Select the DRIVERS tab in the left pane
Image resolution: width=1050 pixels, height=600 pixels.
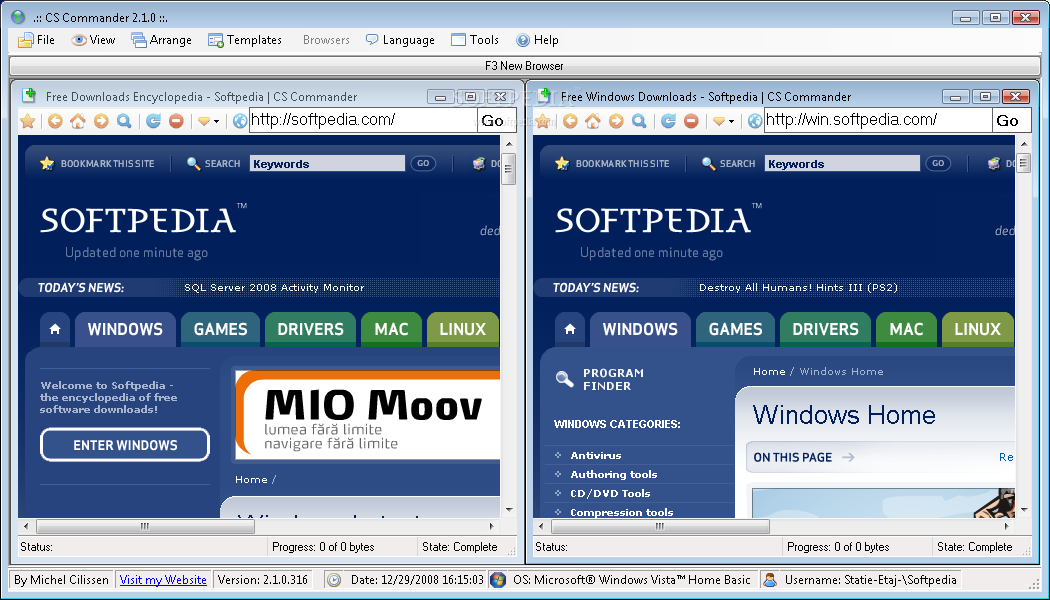pos(310,329)
